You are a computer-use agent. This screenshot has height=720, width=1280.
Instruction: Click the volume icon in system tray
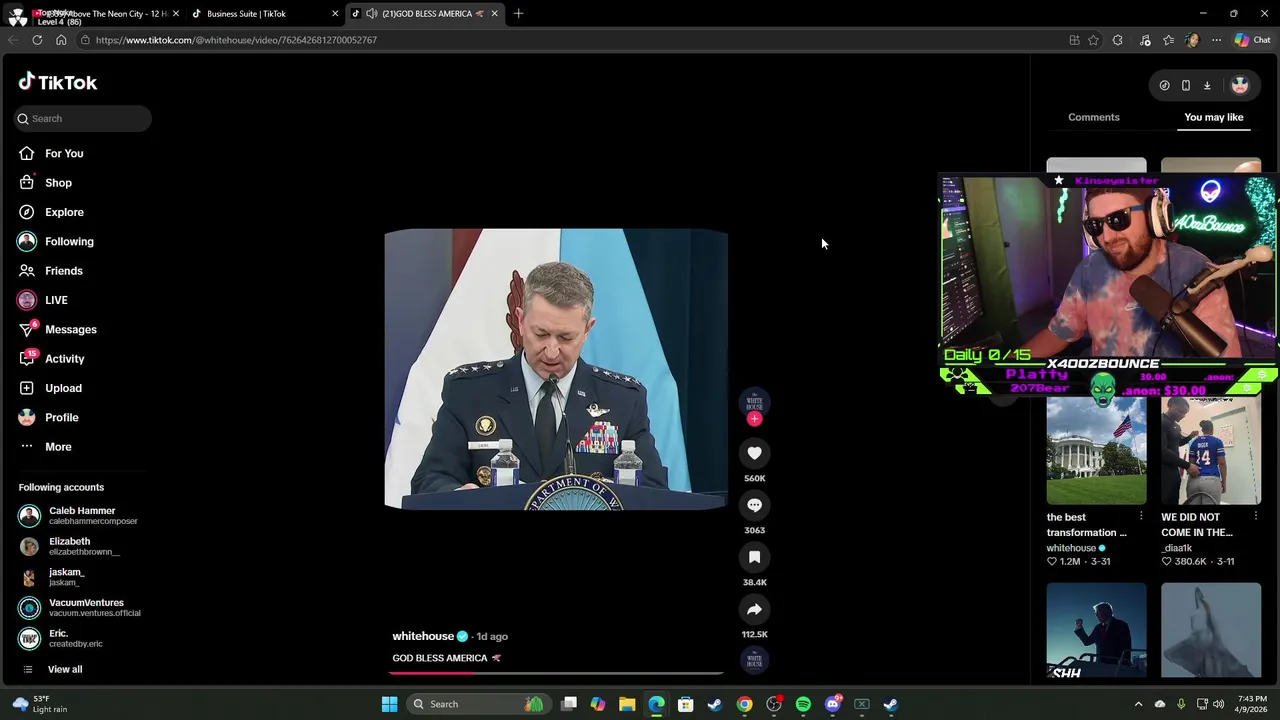(1218, 704)
